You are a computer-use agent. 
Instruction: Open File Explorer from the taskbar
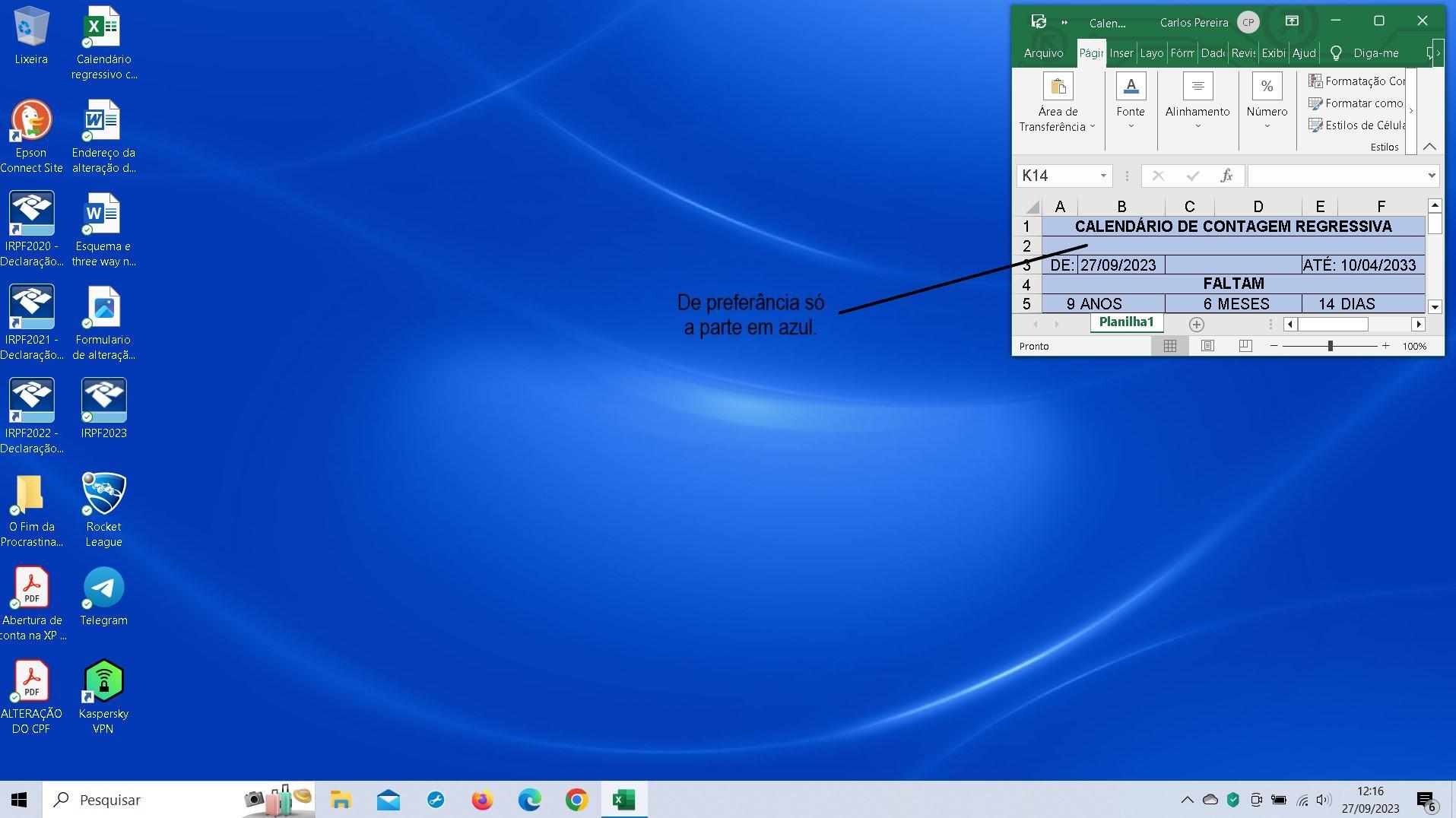(x=341, y=800)
